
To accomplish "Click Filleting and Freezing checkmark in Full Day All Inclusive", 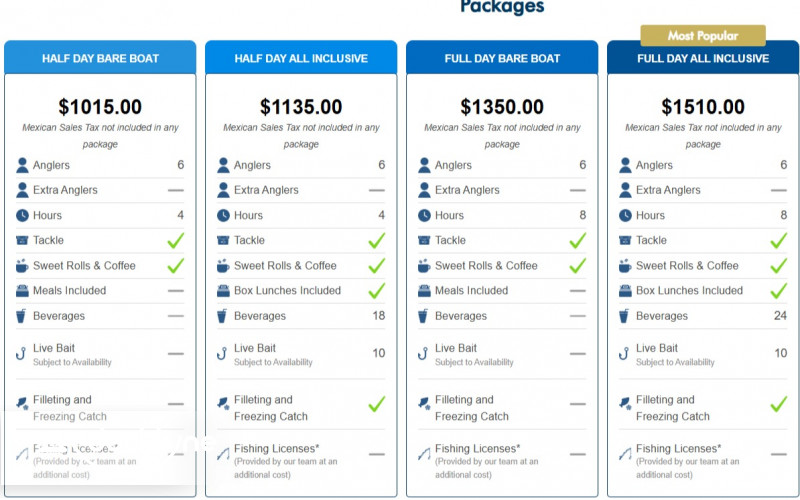I will tap(779, 404).
